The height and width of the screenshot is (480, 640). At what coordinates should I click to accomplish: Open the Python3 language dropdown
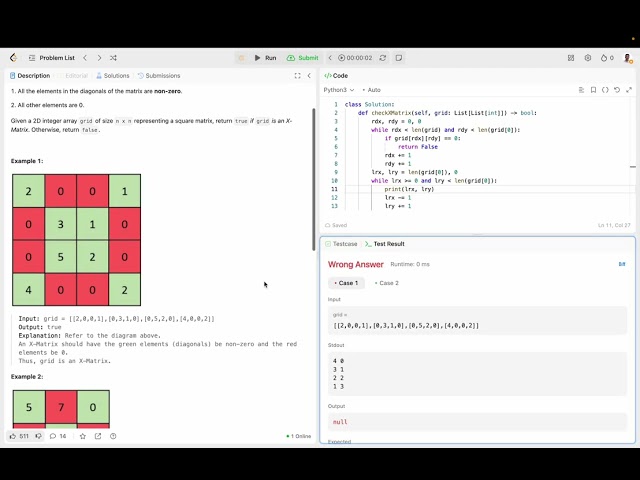click(x=339, y=90)
